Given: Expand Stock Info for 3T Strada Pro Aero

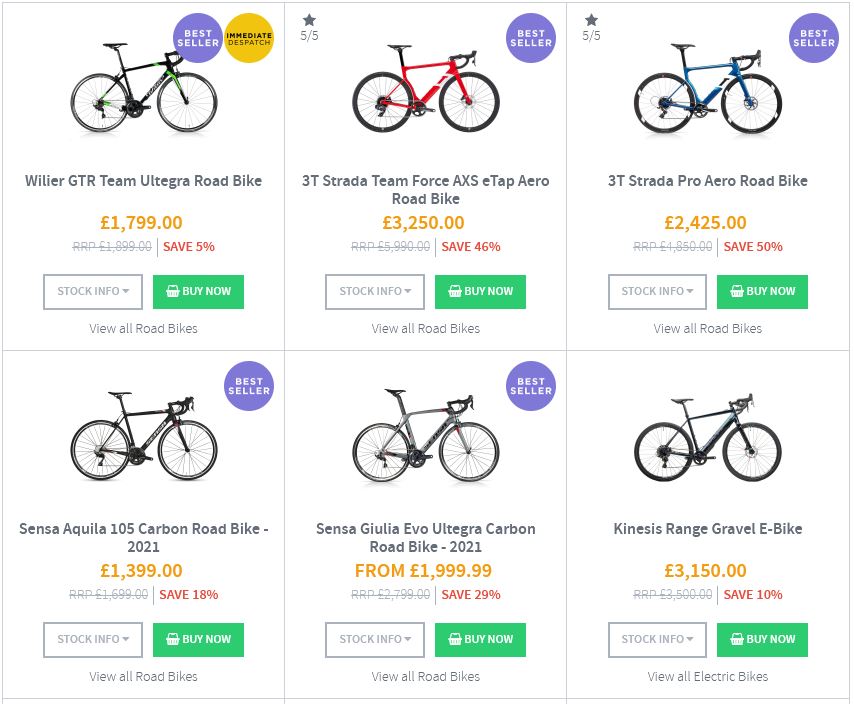Looking at the screenshot, I should 657,292.
